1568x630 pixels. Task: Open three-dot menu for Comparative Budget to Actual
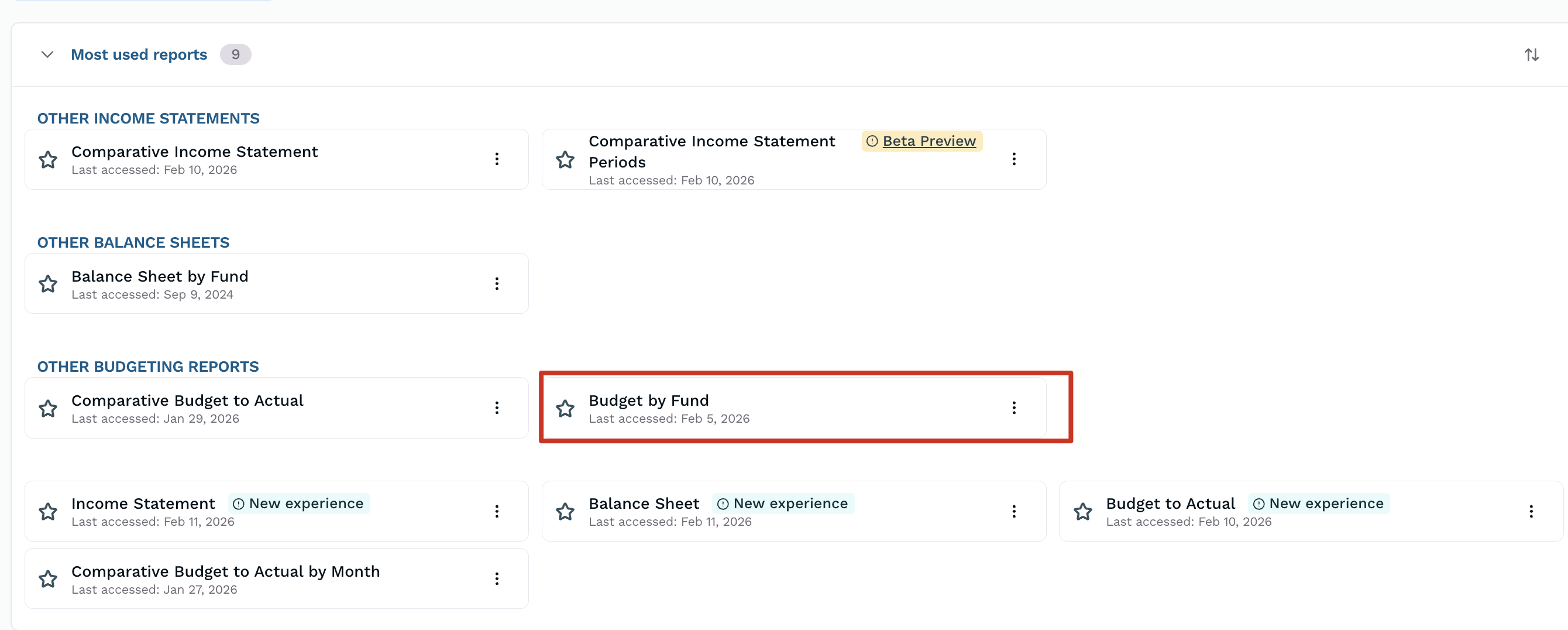497,408
